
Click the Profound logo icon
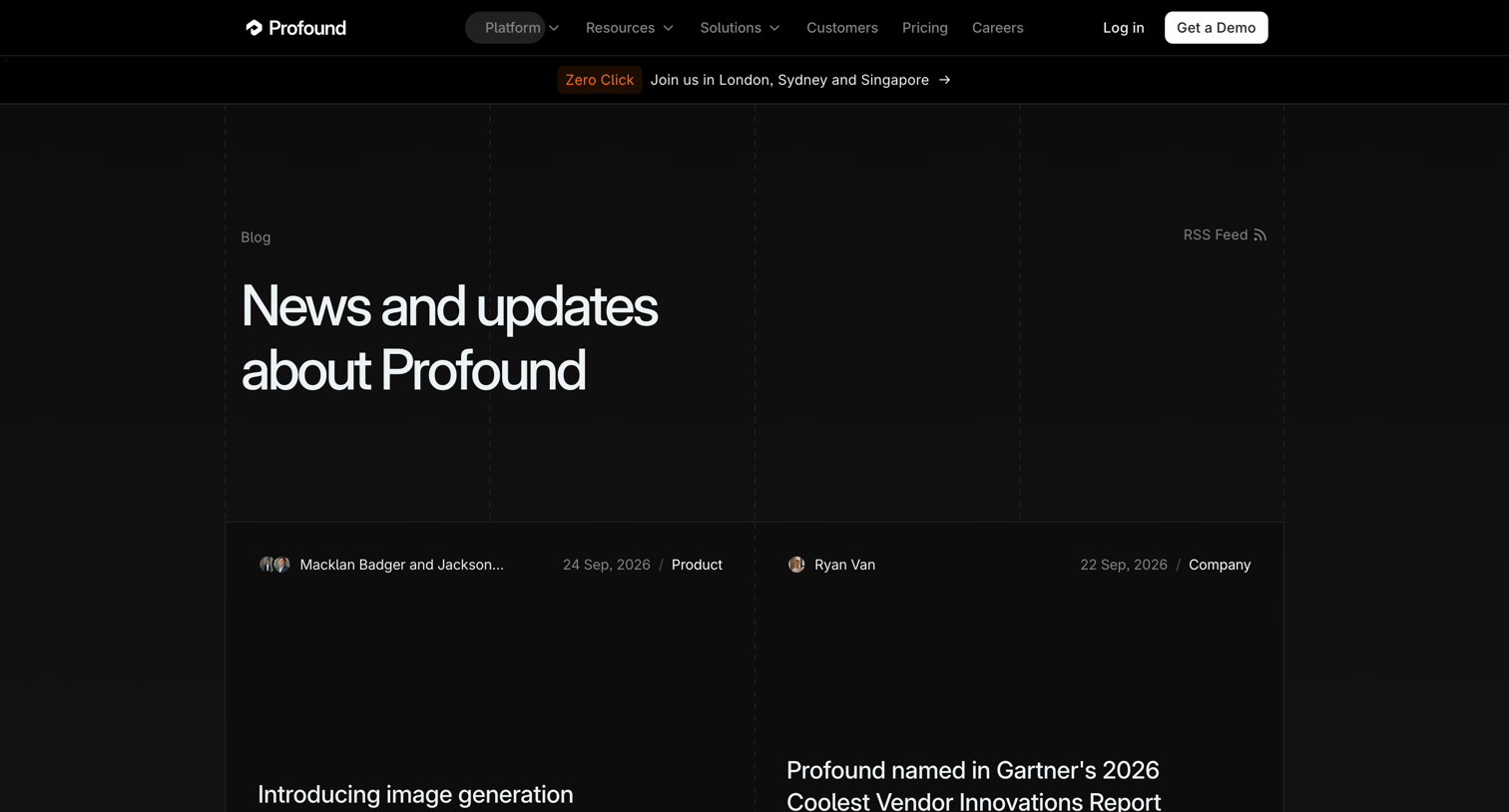coord(253,28)
